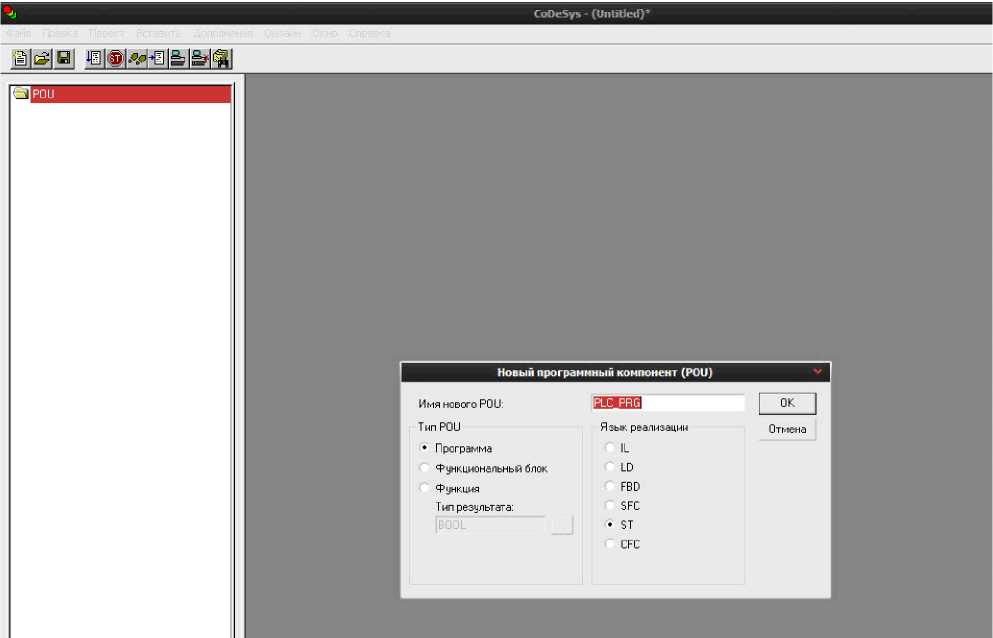Screen dimensions: 993x638
Task: Confirm the new POU with OK
Action: tap(787, 403)
